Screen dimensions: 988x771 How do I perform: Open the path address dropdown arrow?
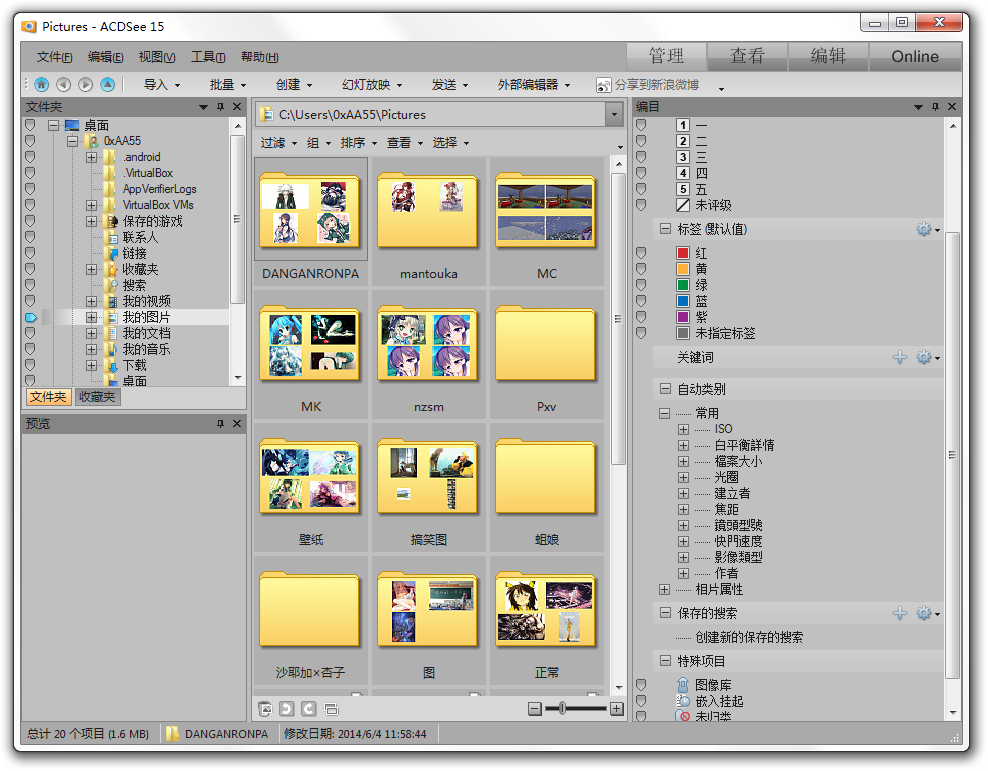click(614, 115)
